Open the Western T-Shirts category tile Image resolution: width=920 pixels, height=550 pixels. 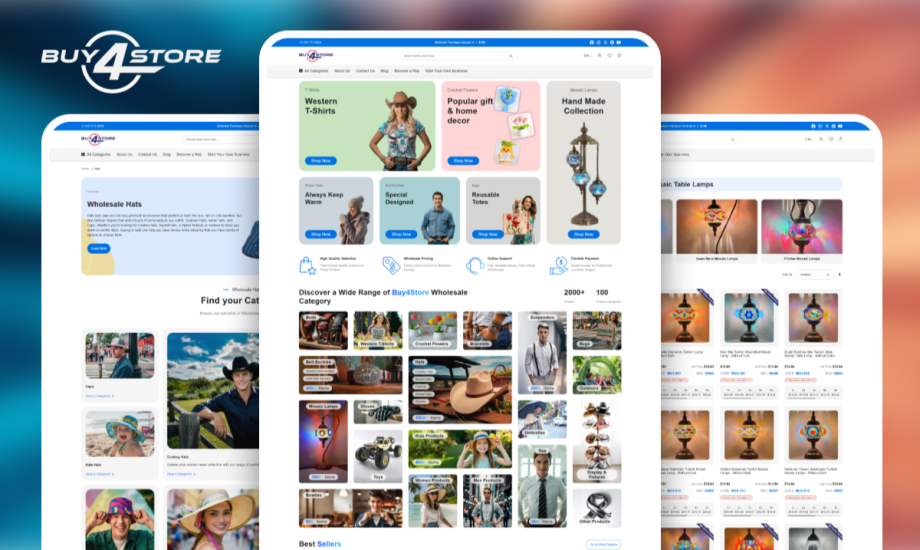point(378,330)
